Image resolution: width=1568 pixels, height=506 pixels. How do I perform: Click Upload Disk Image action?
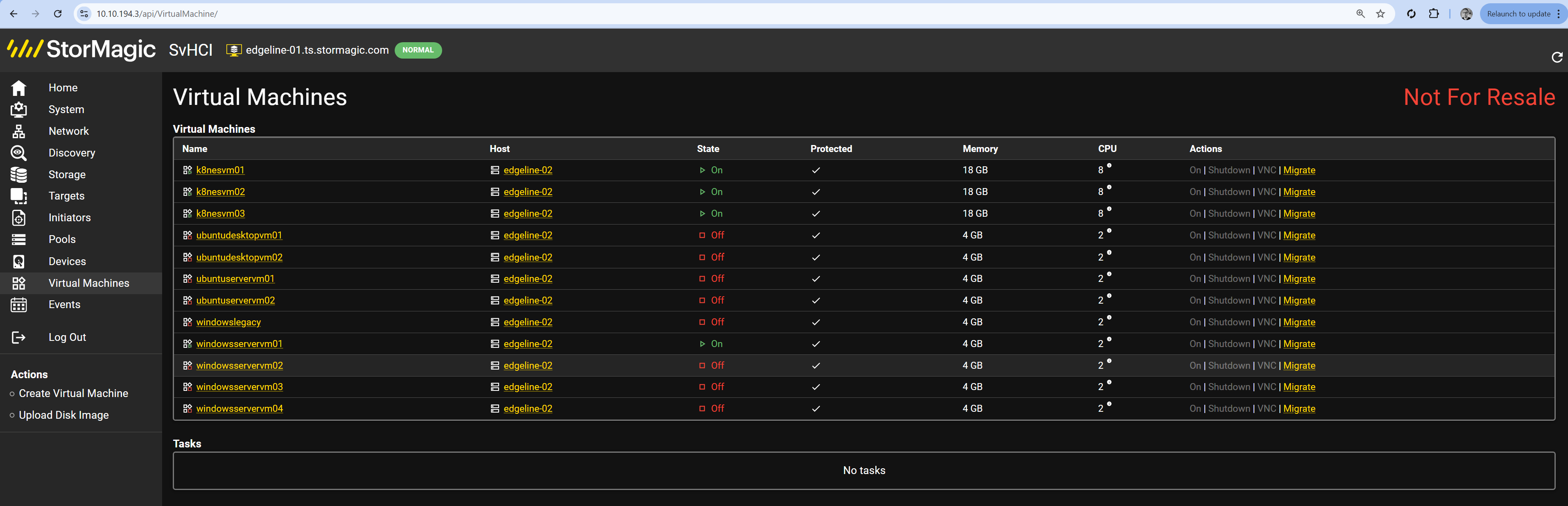pyautogui.click(x=64, y=415)
